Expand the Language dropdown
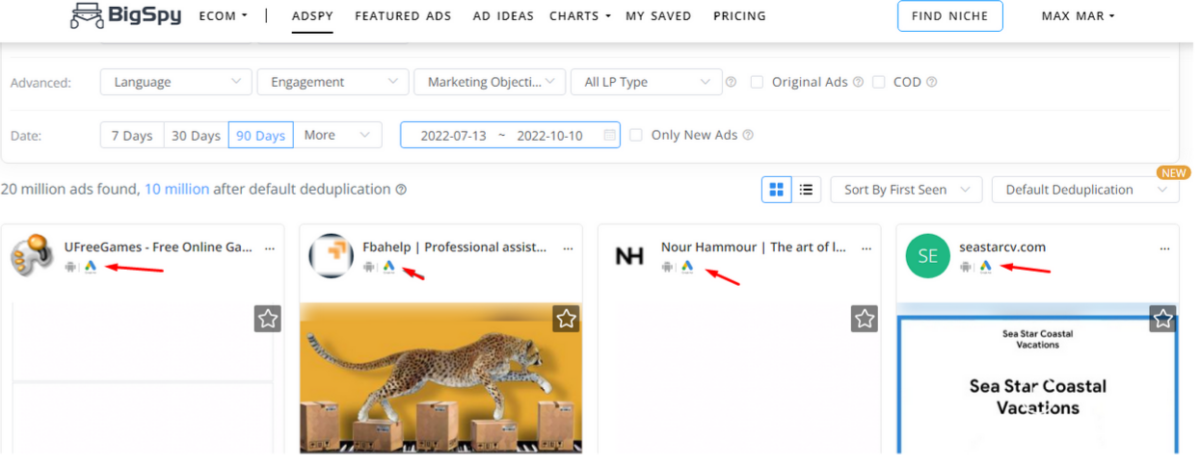This screenshot has width=1200, height=467. coord(176,82)
